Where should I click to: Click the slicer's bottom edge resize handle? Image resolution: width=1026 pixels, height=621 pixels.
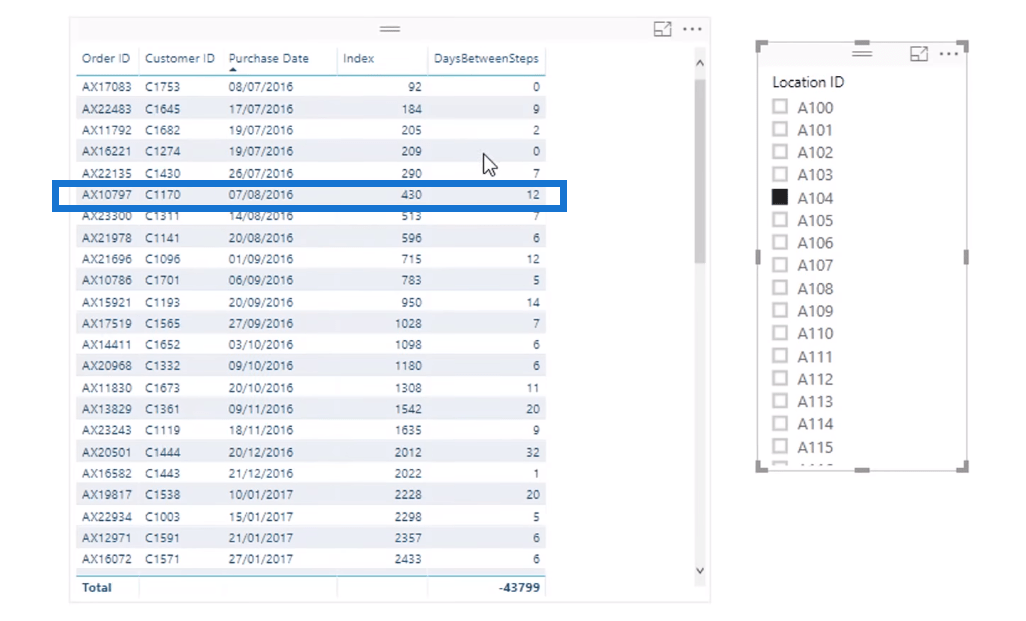(862, 469)
